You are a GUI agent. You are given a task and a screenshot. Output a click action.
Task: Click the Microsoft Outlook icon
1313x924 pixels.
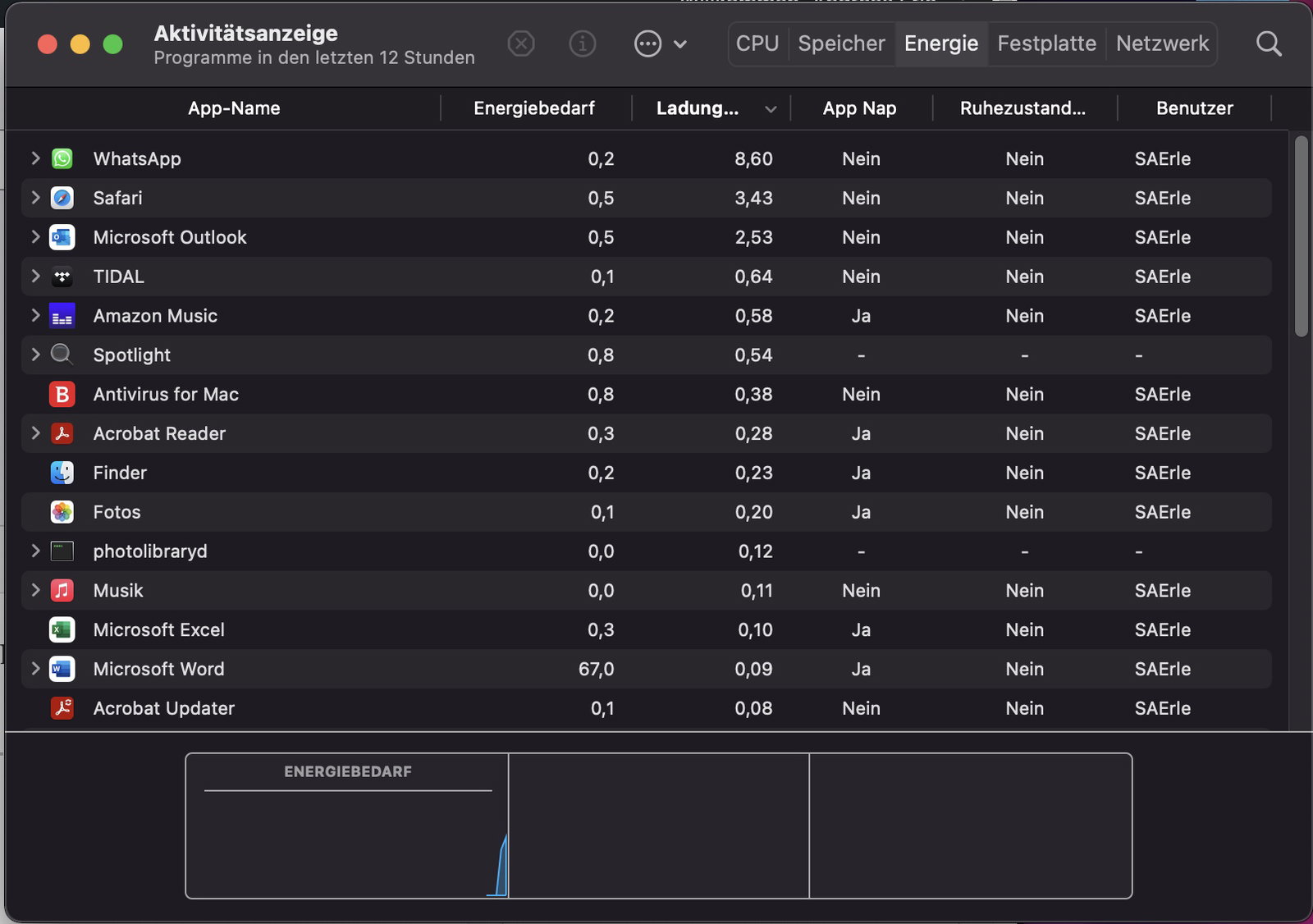62,238
